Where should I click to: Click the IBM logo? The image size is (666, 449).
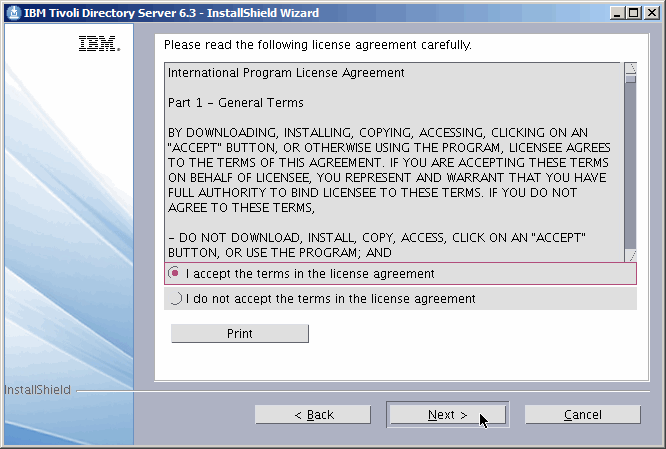point(98,45)
